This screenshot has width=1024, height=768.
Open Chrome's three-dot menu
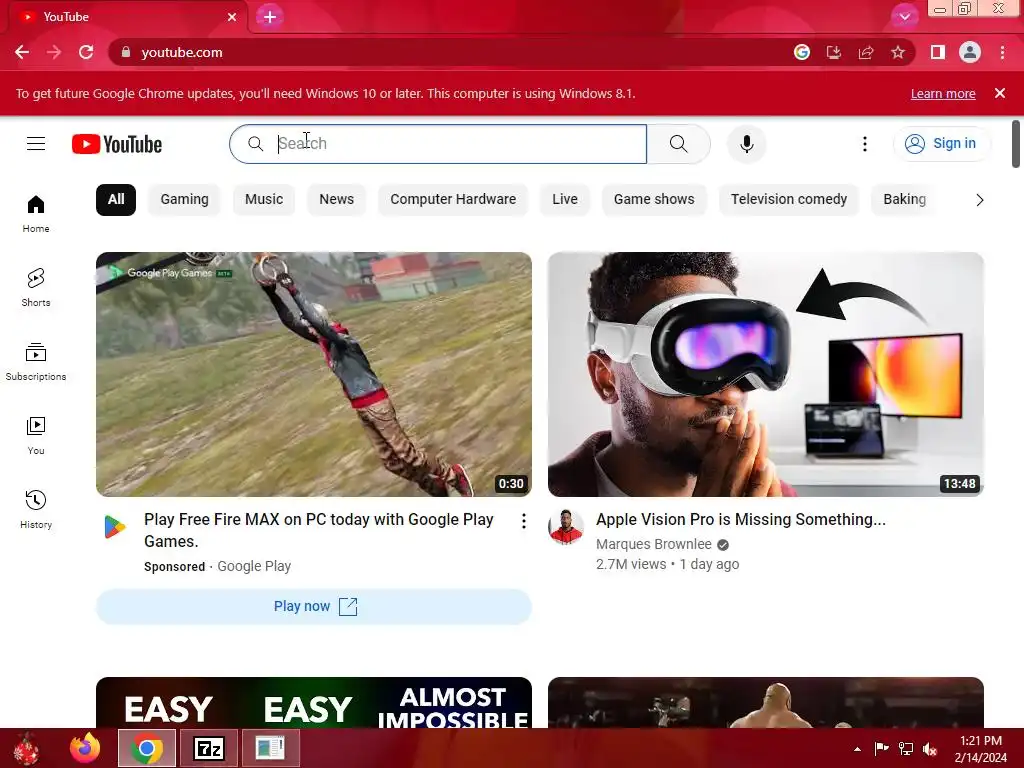pyautogui.click(x=1002, y=52)
